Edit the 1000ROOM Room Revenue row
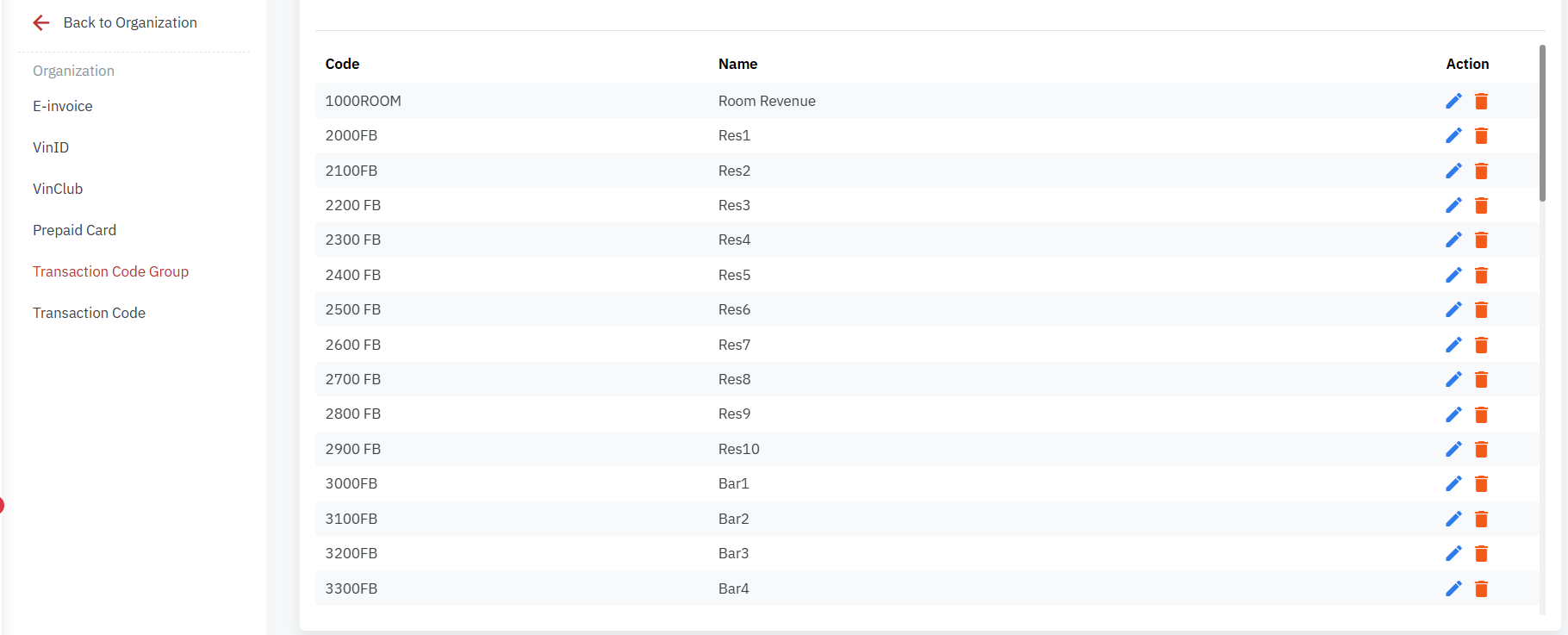Image resolution: width=1568 pixels, height=635 pixels. click(1453, 101)
